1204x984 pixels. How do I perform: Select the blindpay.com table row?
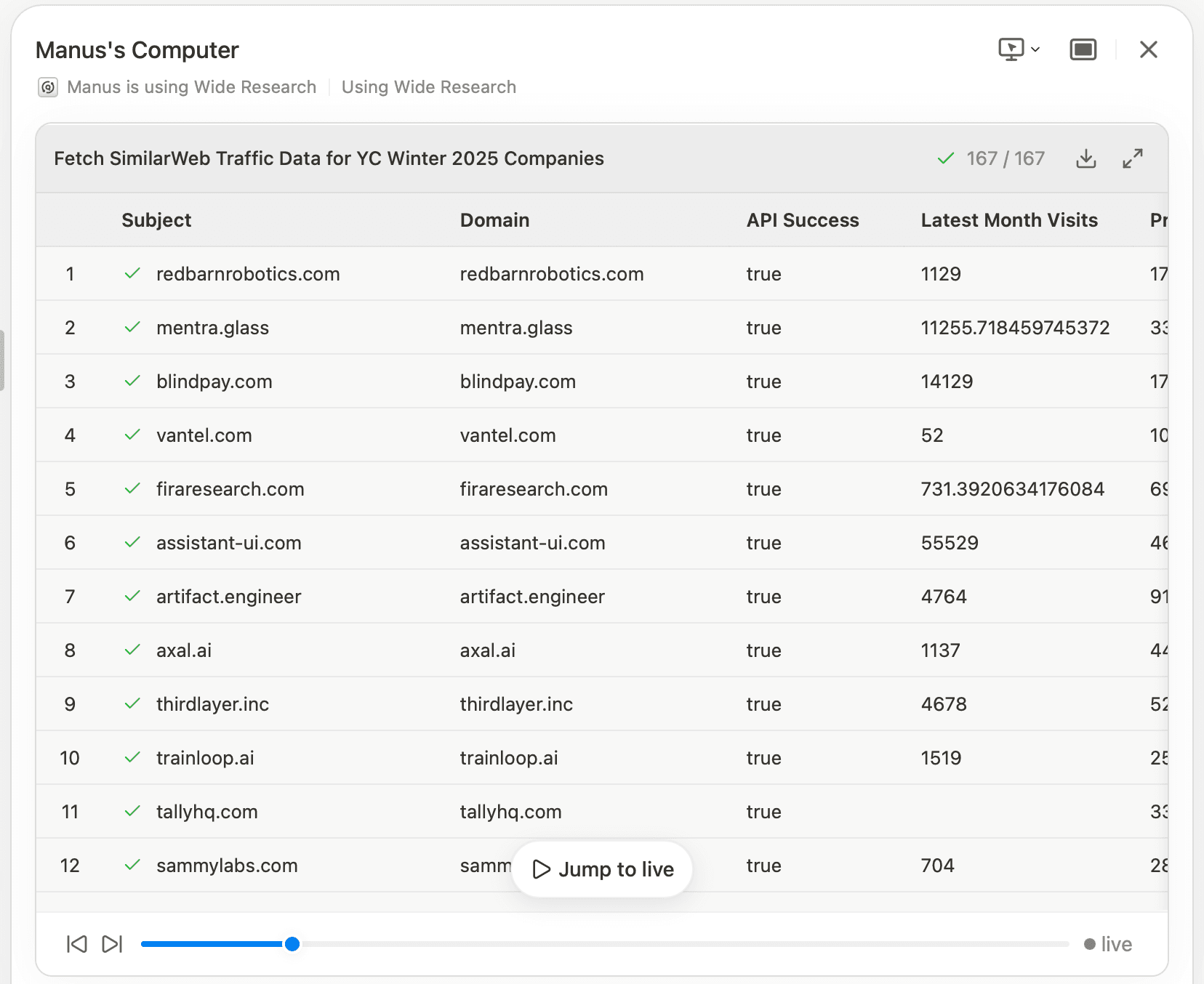click(509, 381)
